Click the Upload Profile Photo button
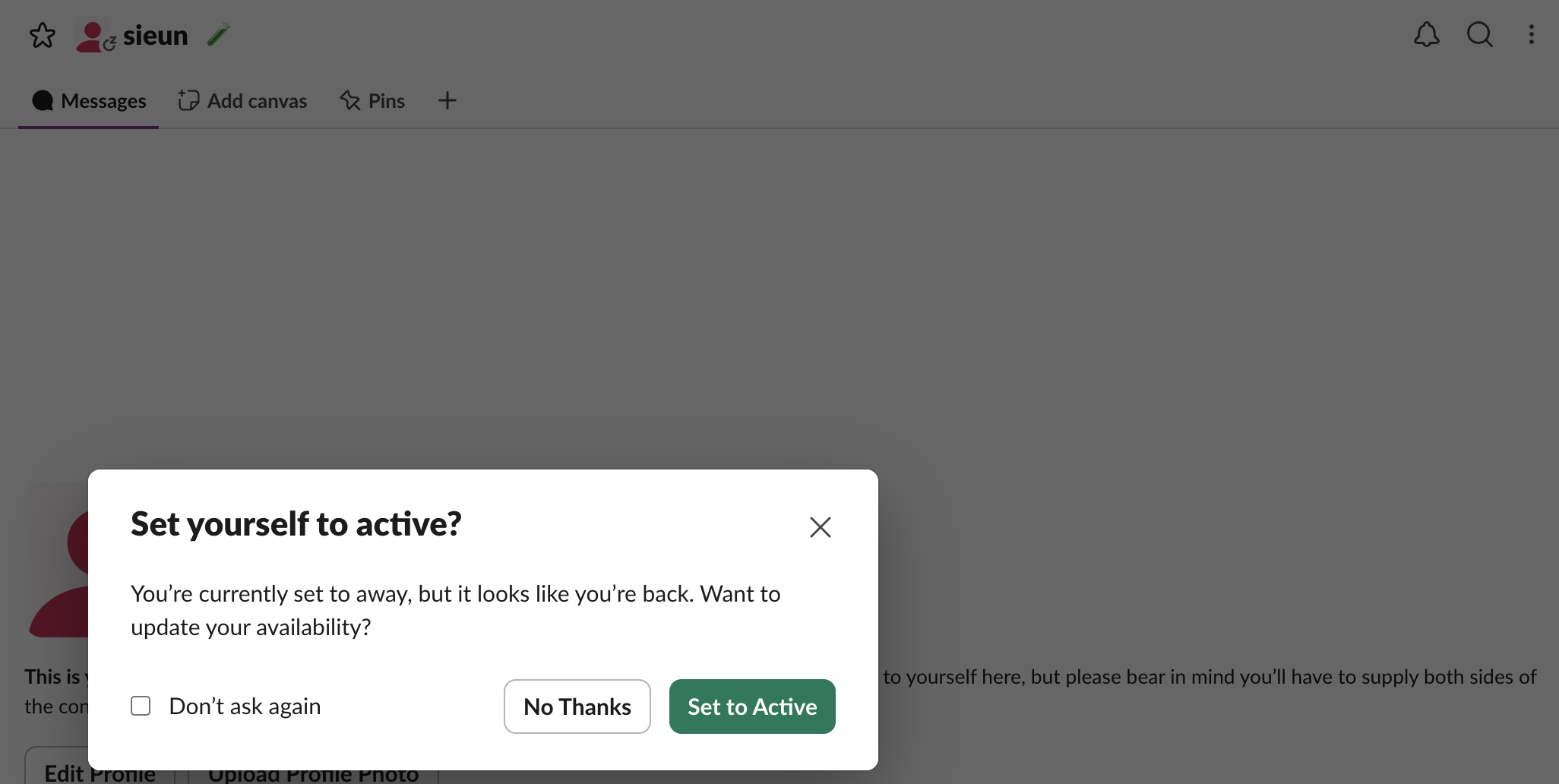 pos(313,777)
